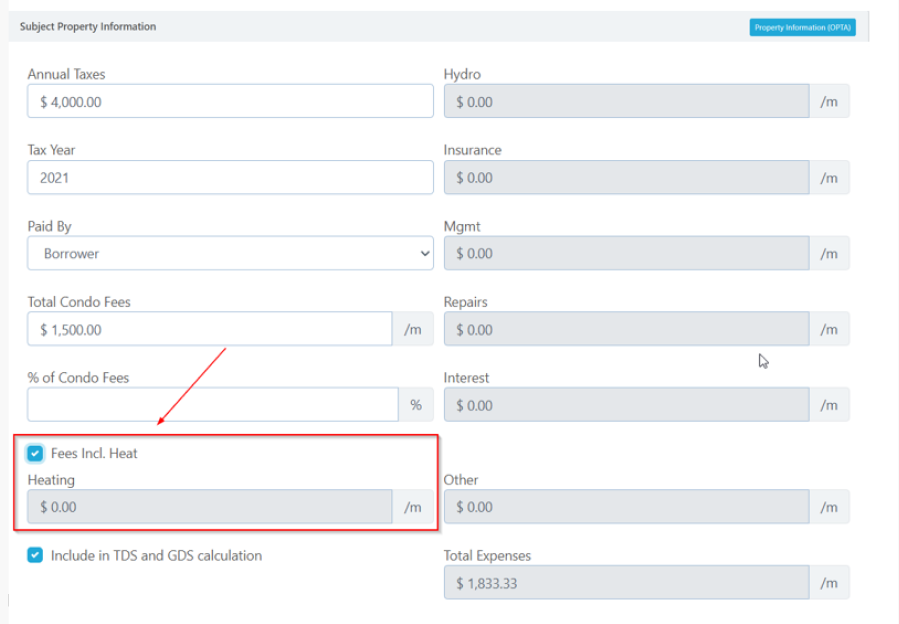The height and width of the screenshot is (624, 899).
Task: Click the Insurance amount field
Action: point(626,178)
